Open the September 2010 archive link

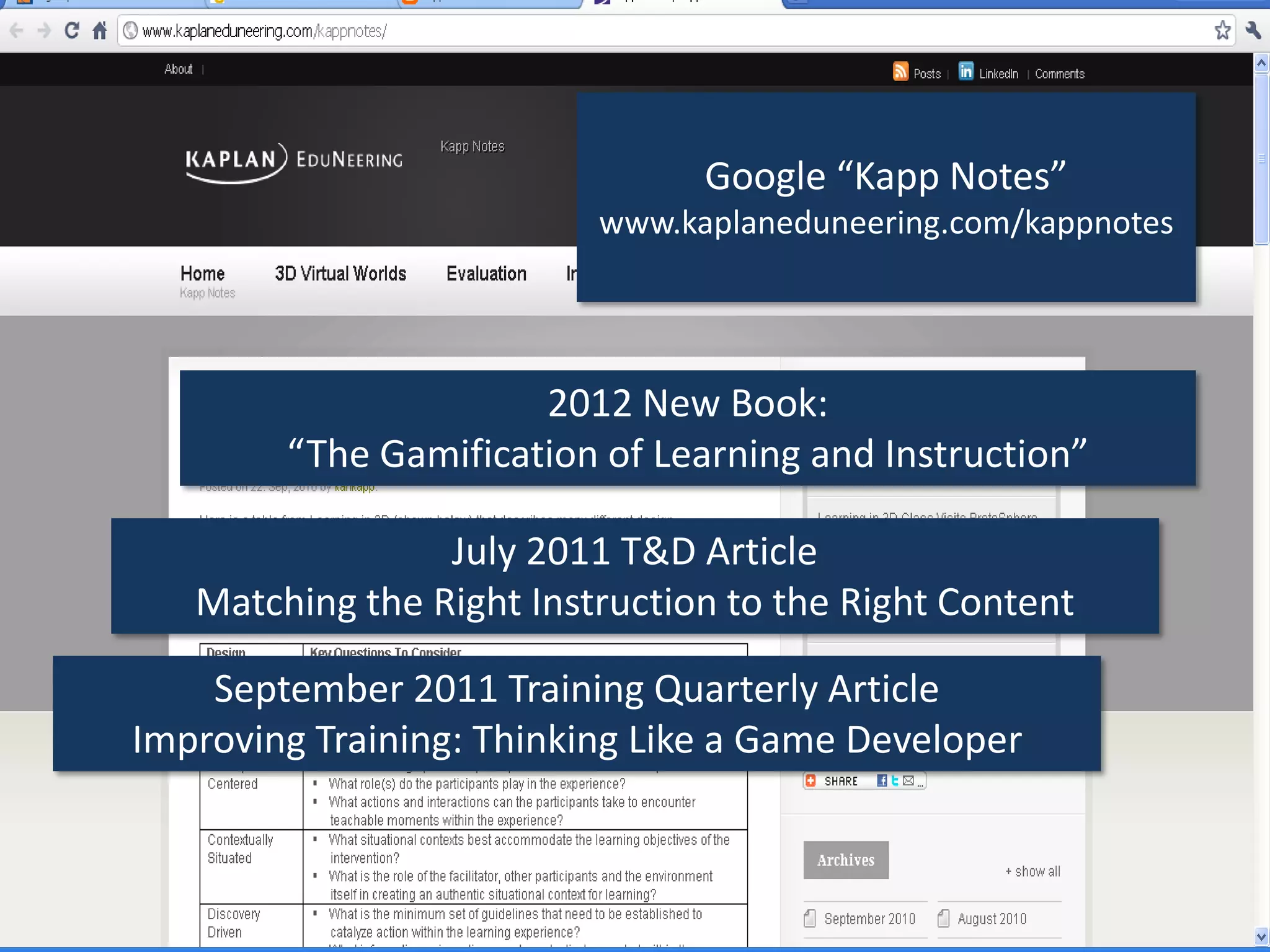point(869,919)
